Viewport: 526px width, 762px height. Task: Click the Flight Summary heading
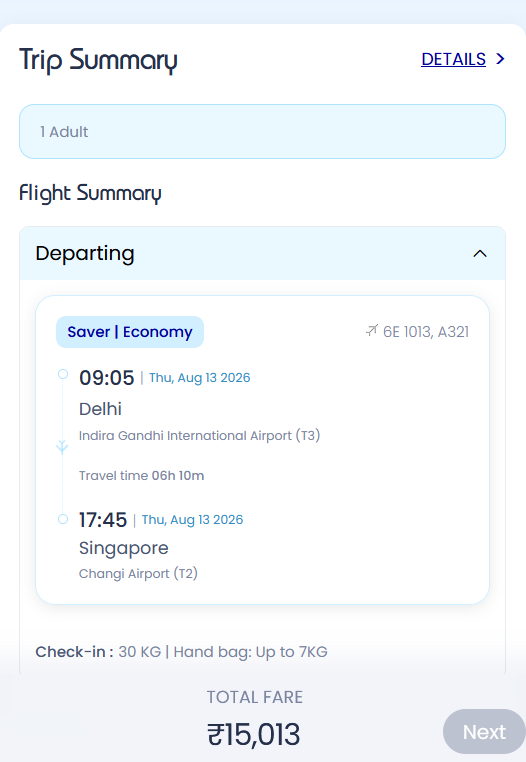coord(90,193)
